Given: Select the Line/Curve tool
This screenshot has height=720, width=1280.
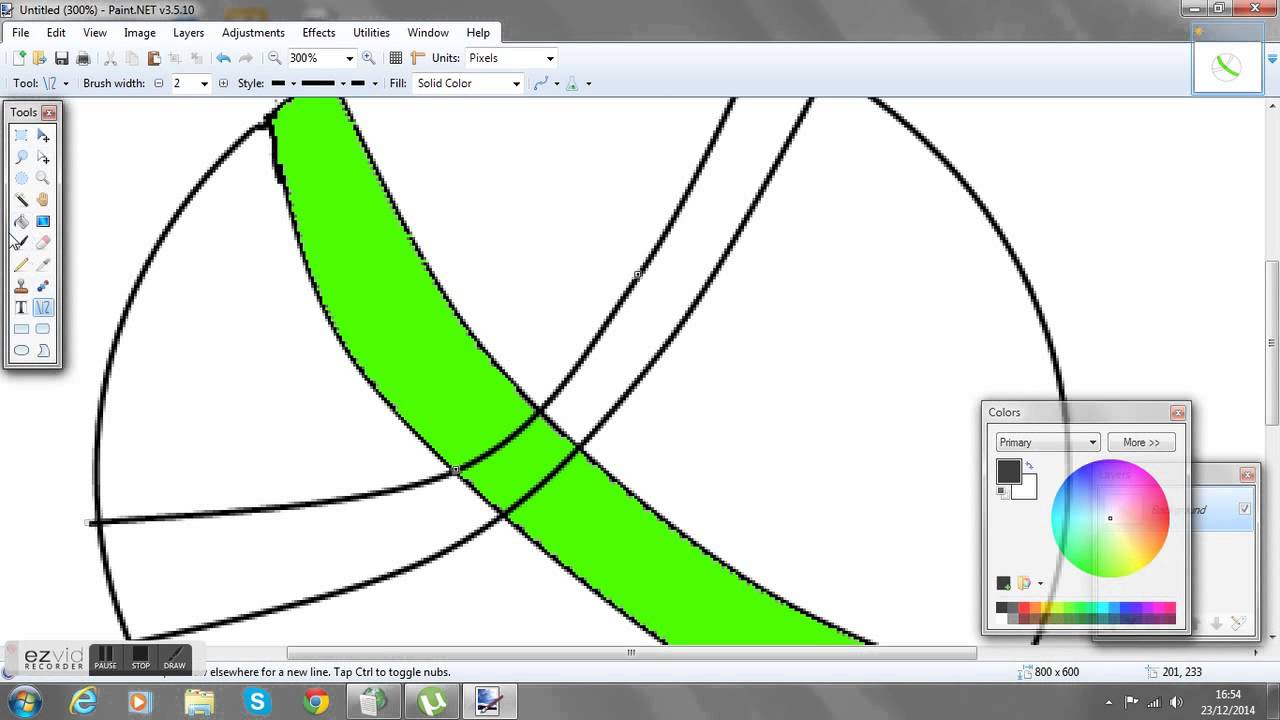Looking at the screenshot, I should 43,307.
